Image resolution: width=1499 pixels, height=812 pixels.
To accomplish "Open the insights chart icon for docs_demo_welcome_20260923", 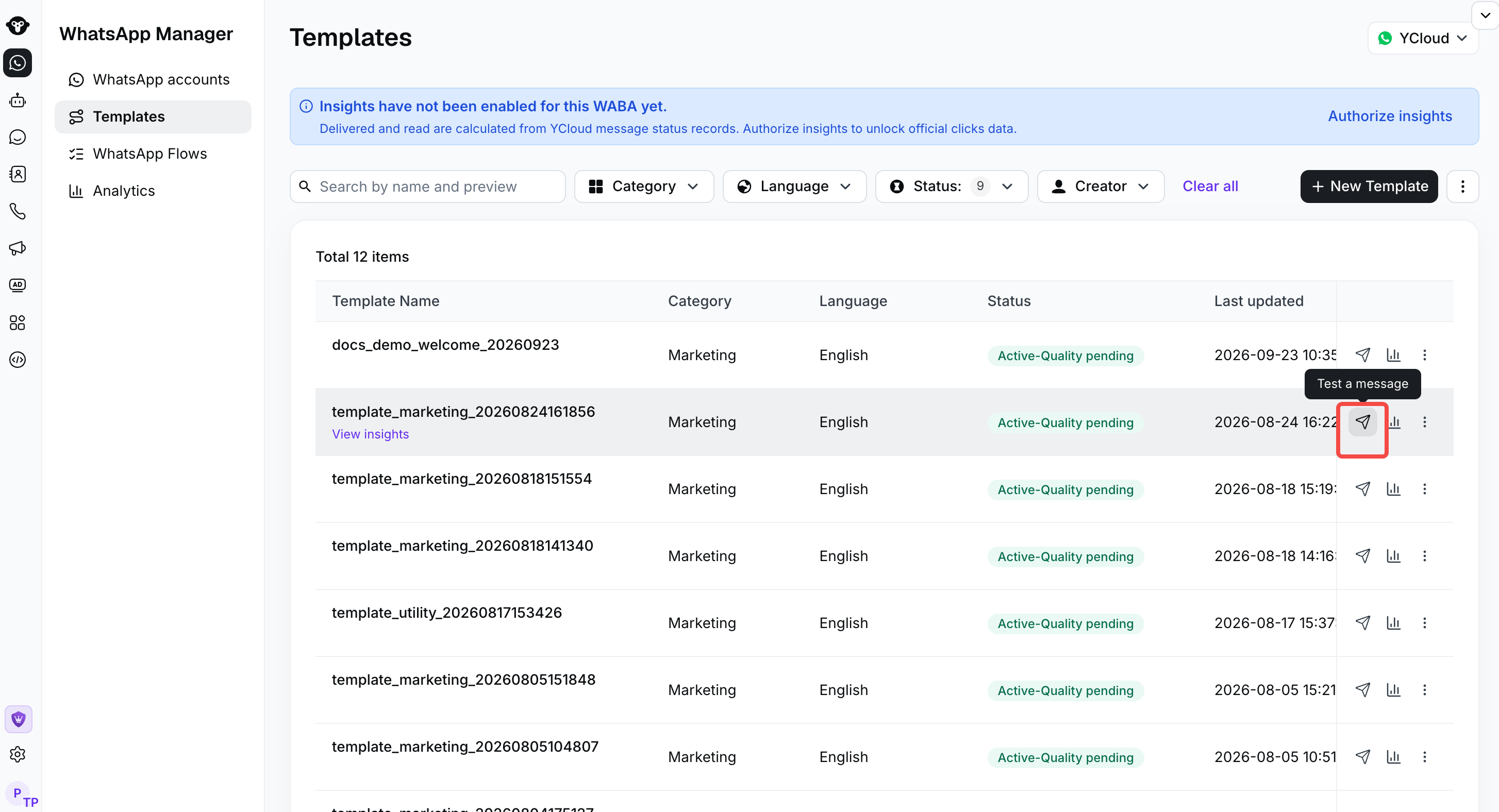I will pos(1393,355).
